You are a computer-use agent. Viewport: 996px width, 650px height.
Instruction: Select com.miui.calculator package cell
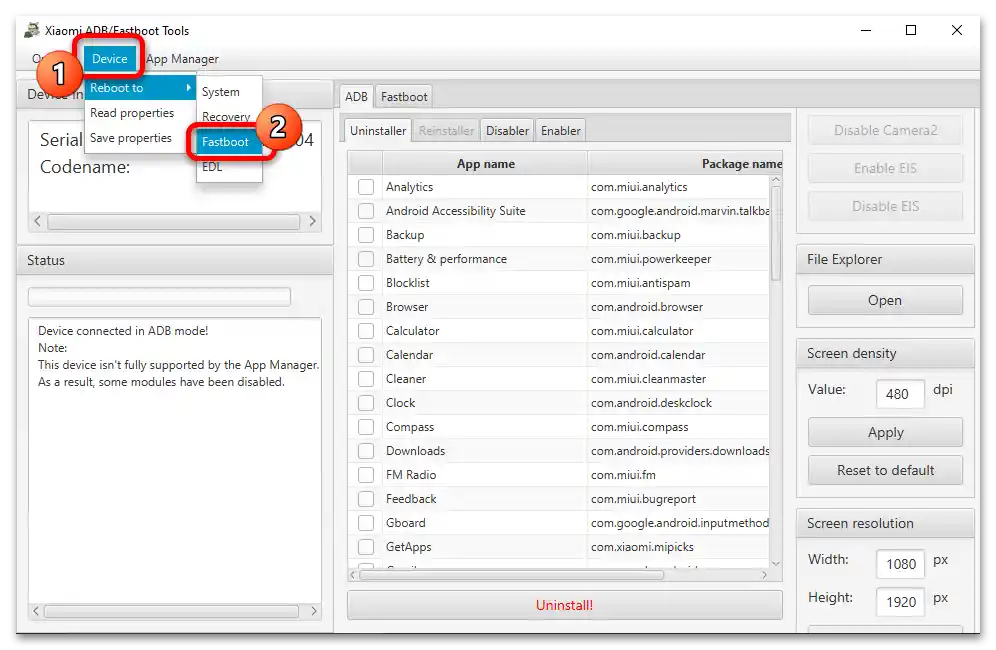[678, 331]
